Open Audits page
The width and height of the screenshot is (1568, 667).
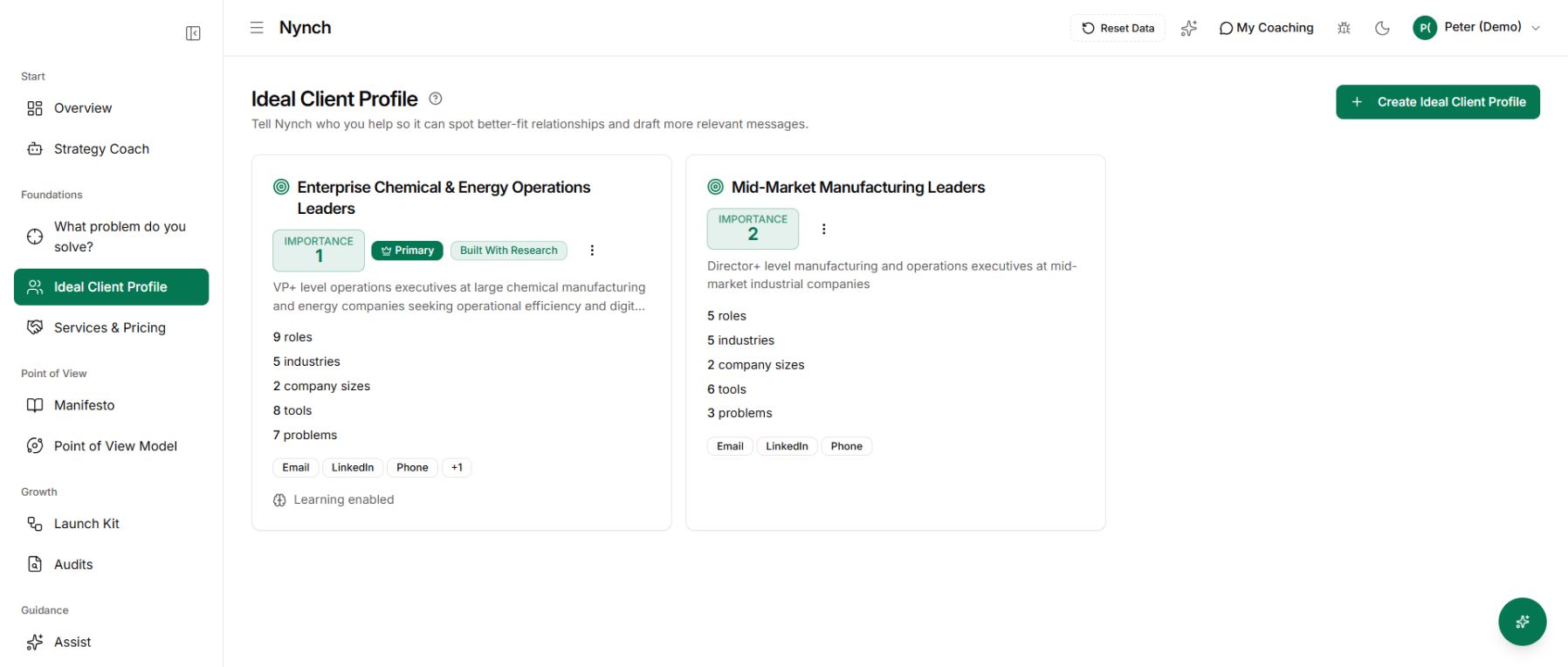coord(111,565)
